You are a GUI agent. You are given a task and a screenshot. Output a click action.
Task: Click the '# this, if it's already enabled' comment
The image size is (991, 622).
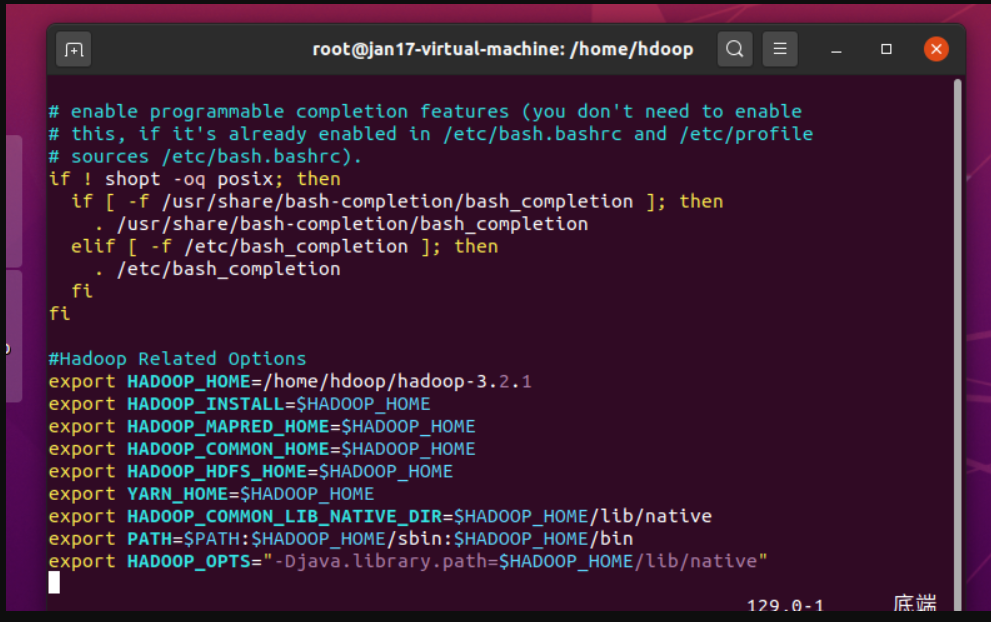coord(431,134)
